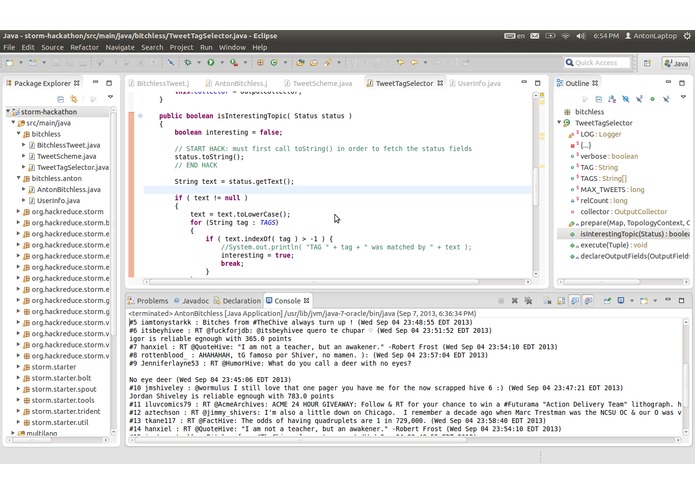Open Package Explorer view menu triangle

tap(110, 97)
